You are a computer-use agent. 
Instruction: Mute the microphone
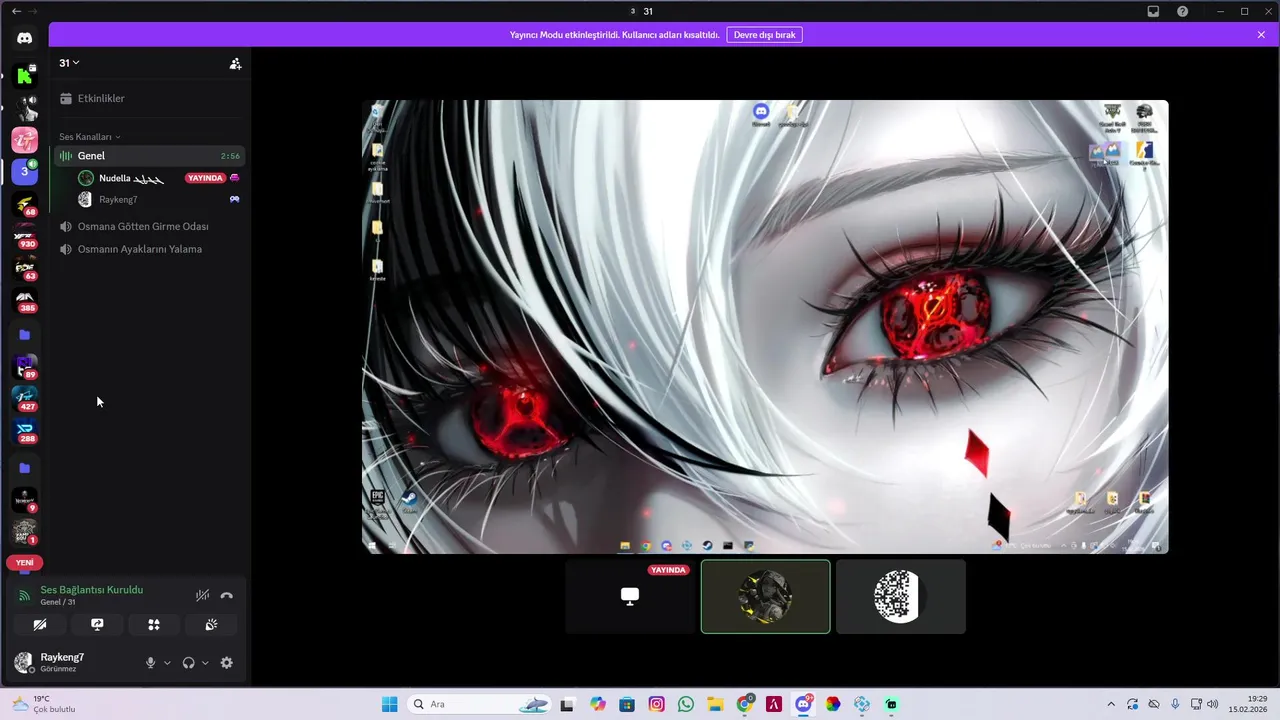tap(151, 662)
